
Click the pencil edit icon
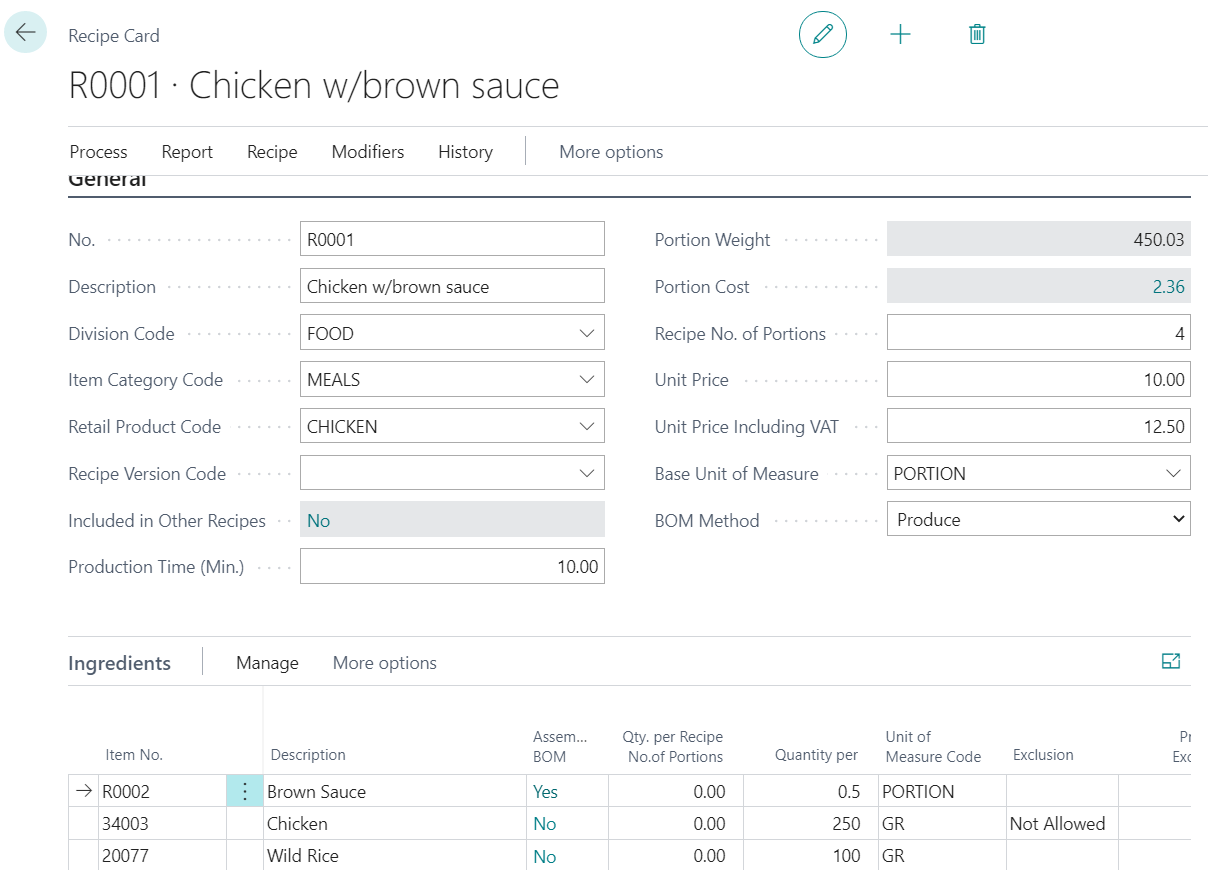[x=822, y=34]
